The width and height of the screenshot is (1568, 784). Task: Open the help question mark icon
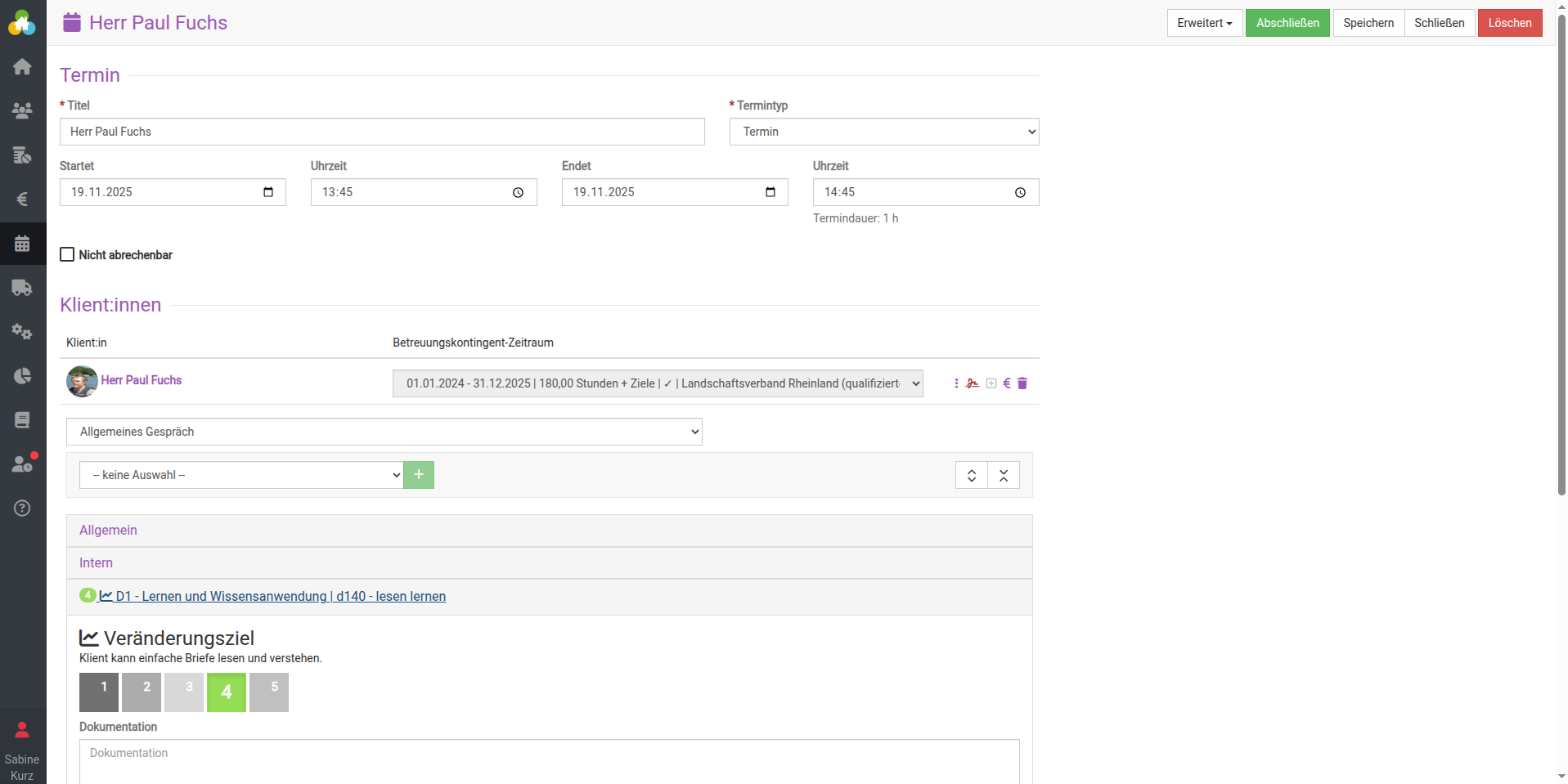pos(22,508)
